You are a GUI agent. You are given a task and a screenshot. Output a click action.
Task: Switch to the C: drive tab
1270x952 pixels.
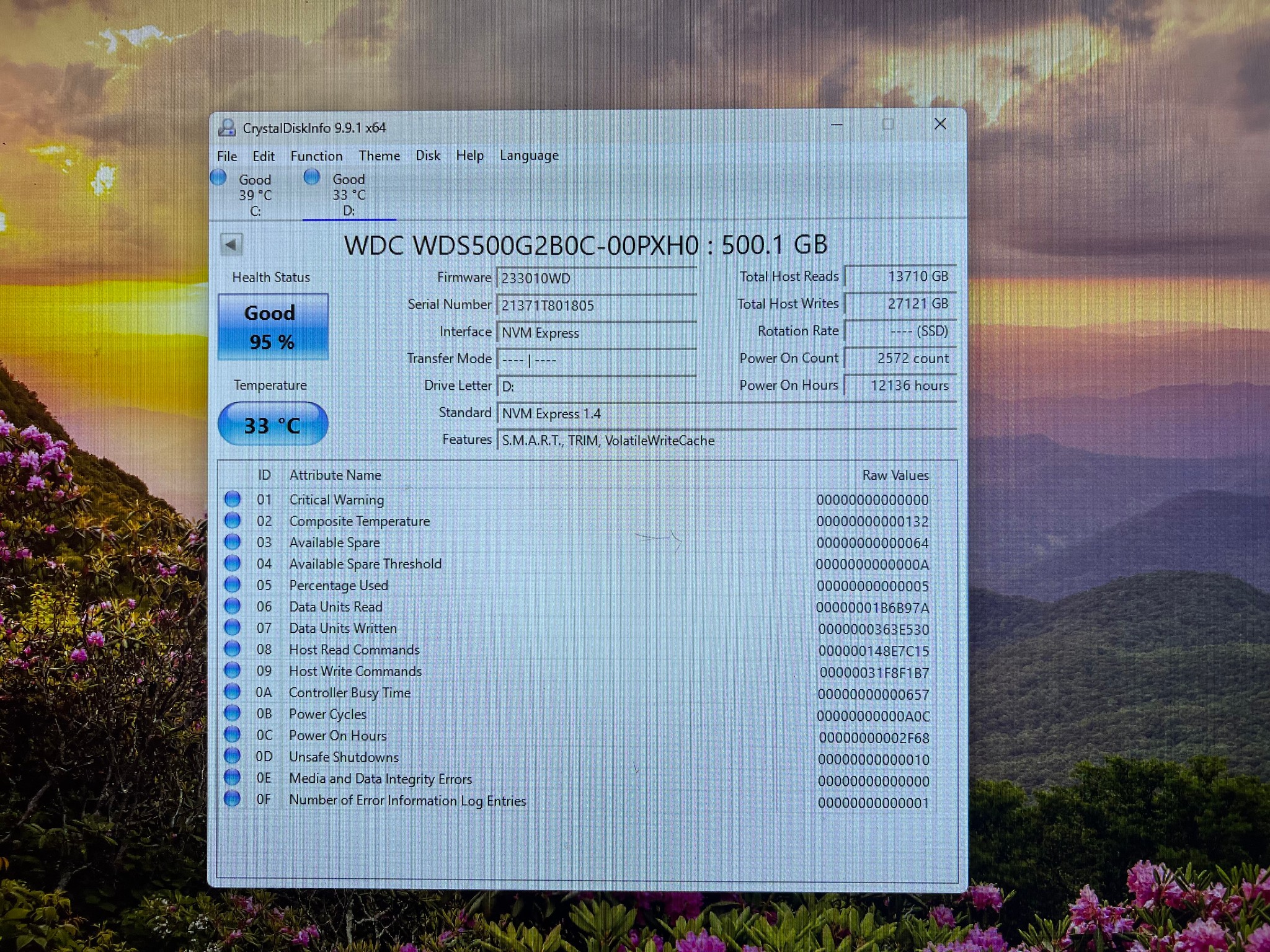coord(255,195)
